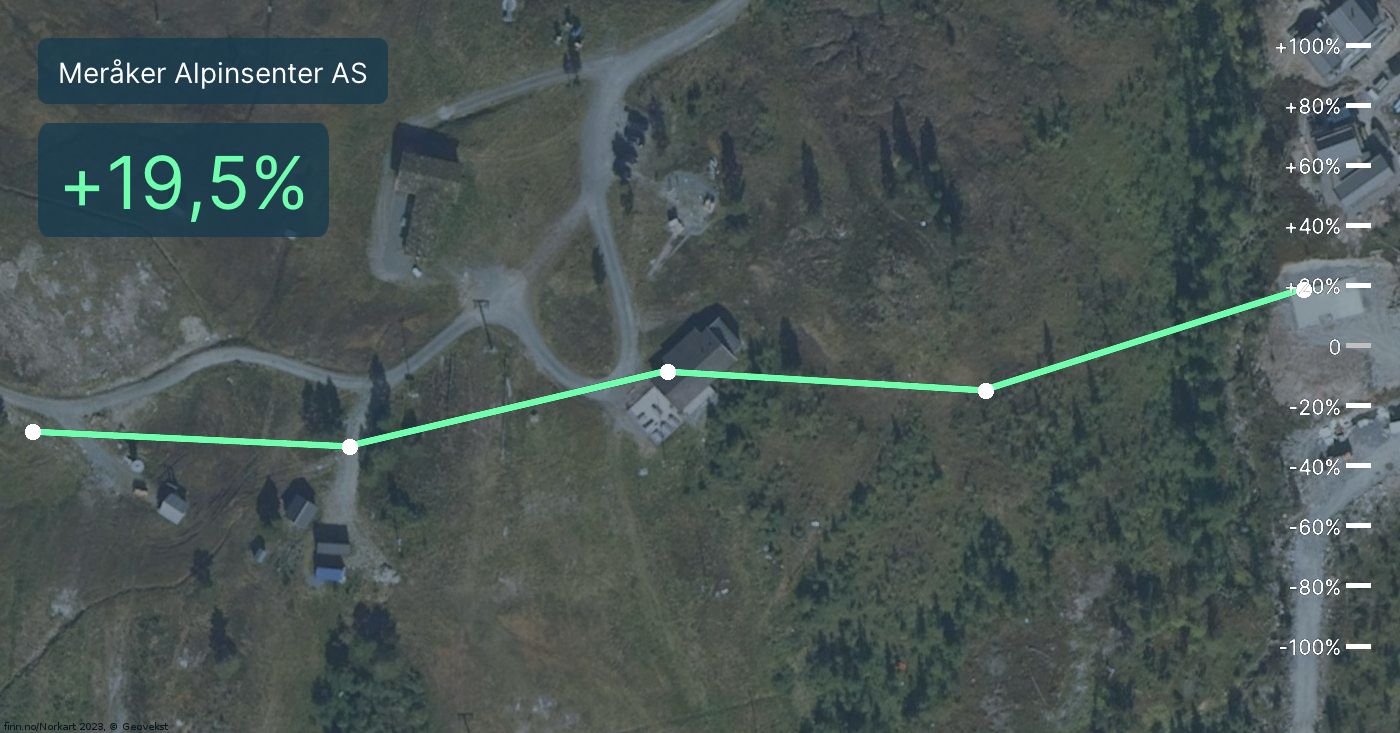The width and height of the screenshot is (1400, 733).
Task: Click the green line segment rising to last point
Action: coord(1144,340)
